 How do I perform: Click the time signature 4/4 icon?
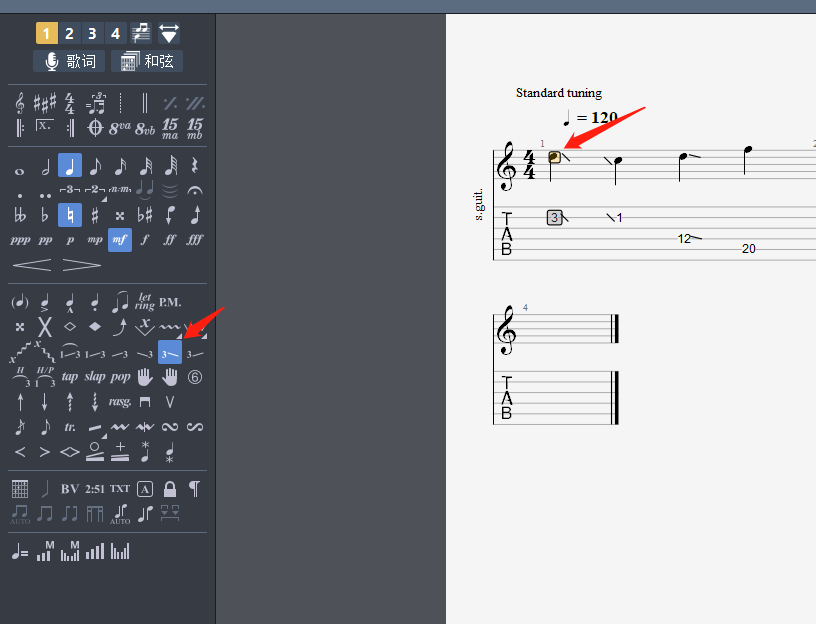(x=70, y=103)
